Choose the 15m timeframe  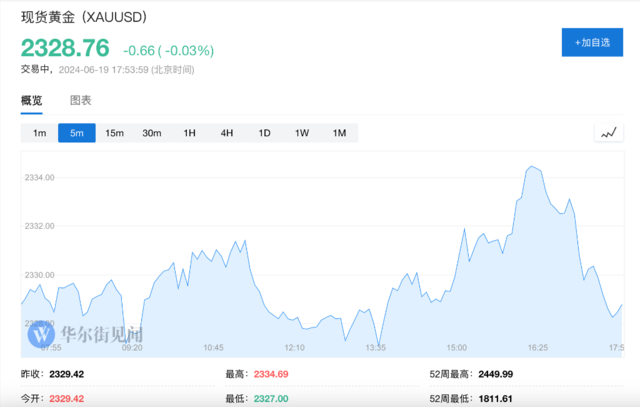[114, 133]
